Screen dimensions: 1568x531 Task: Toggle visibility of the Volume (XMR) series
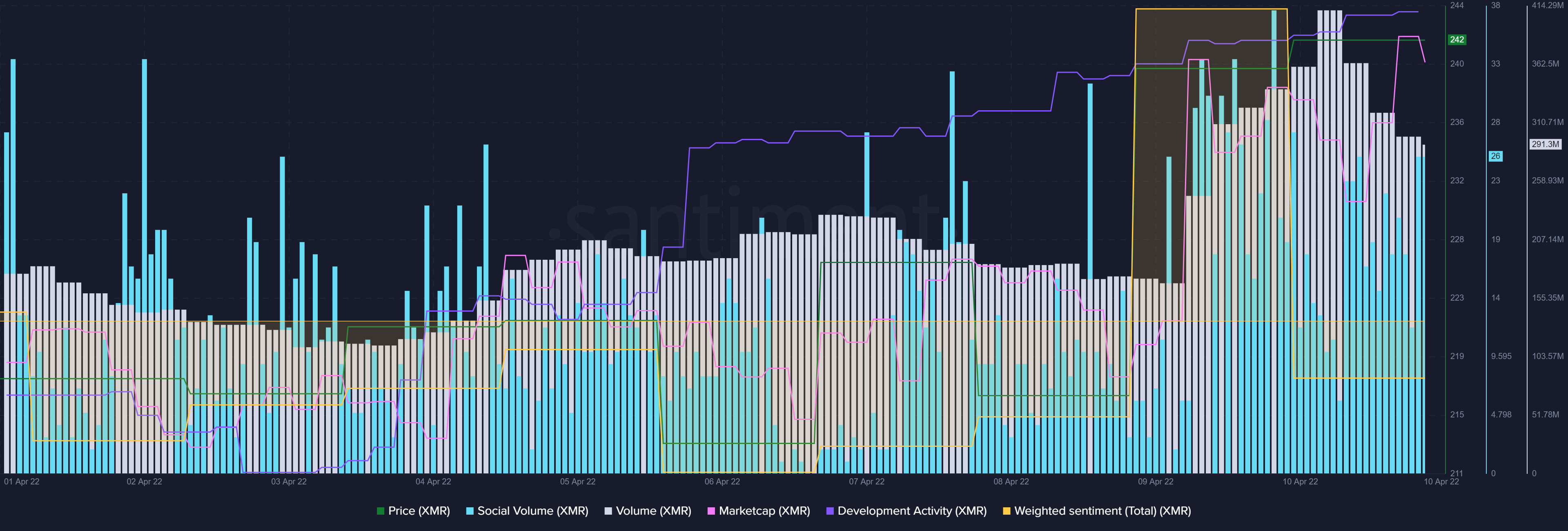[x=654, y=511]
